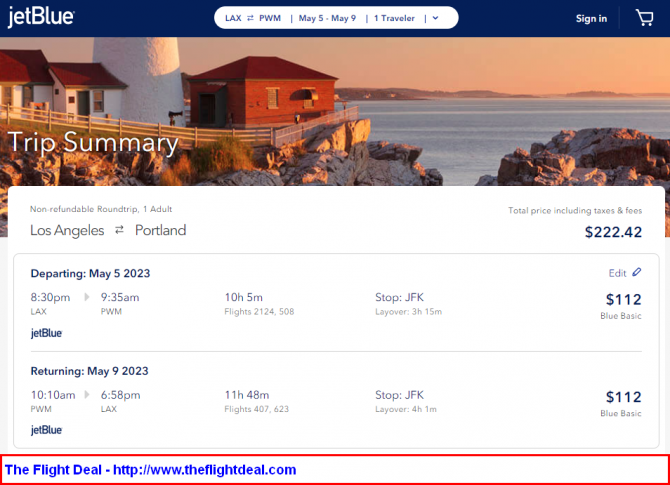Click the roundtrip arrows between Los Angeles and Portland
This screenshot has width=670, height=485.
tap(119, 230)
